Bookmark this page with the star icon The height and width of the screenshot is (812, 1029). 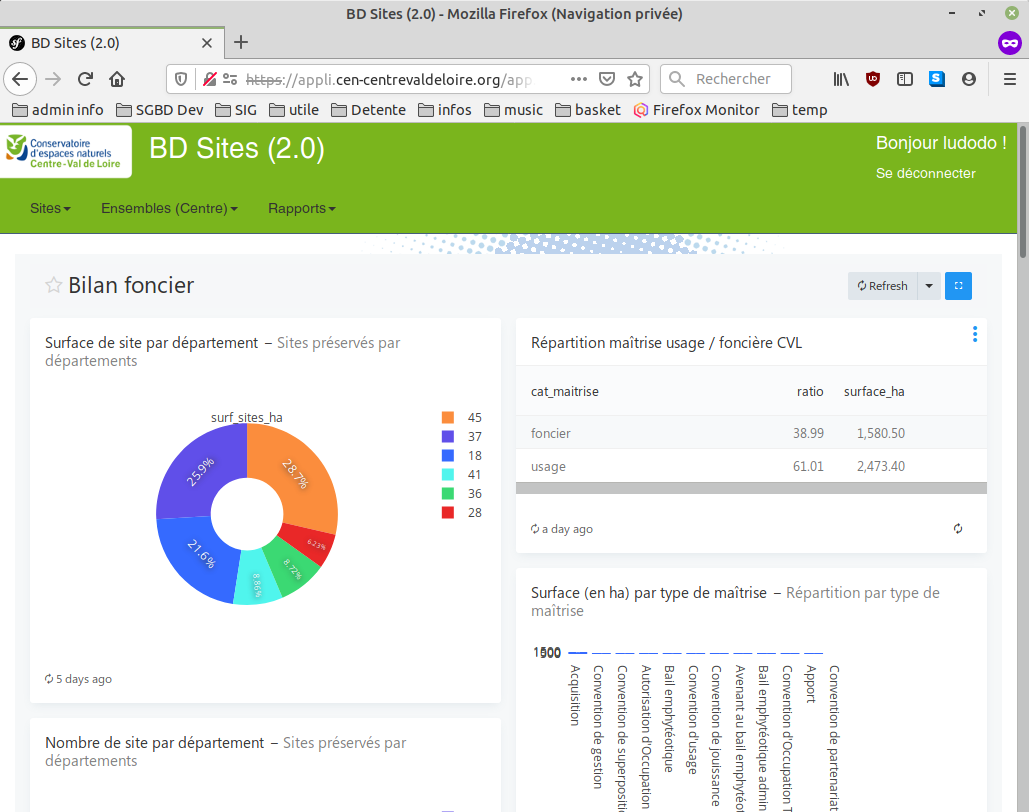(x=634, y=79)
